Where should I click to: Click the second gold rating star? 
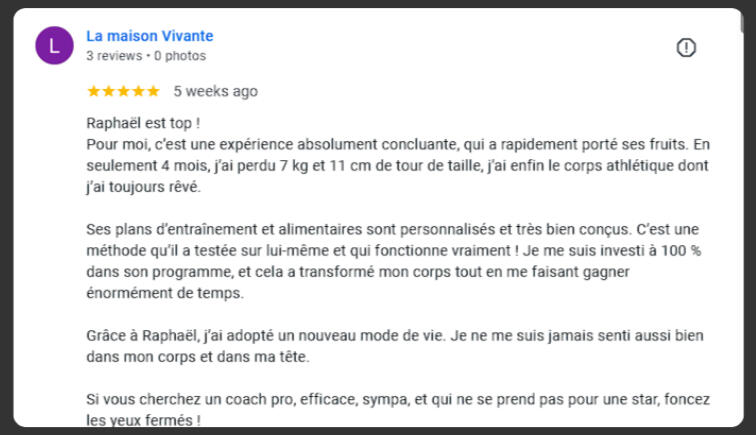tap(108, 91)
